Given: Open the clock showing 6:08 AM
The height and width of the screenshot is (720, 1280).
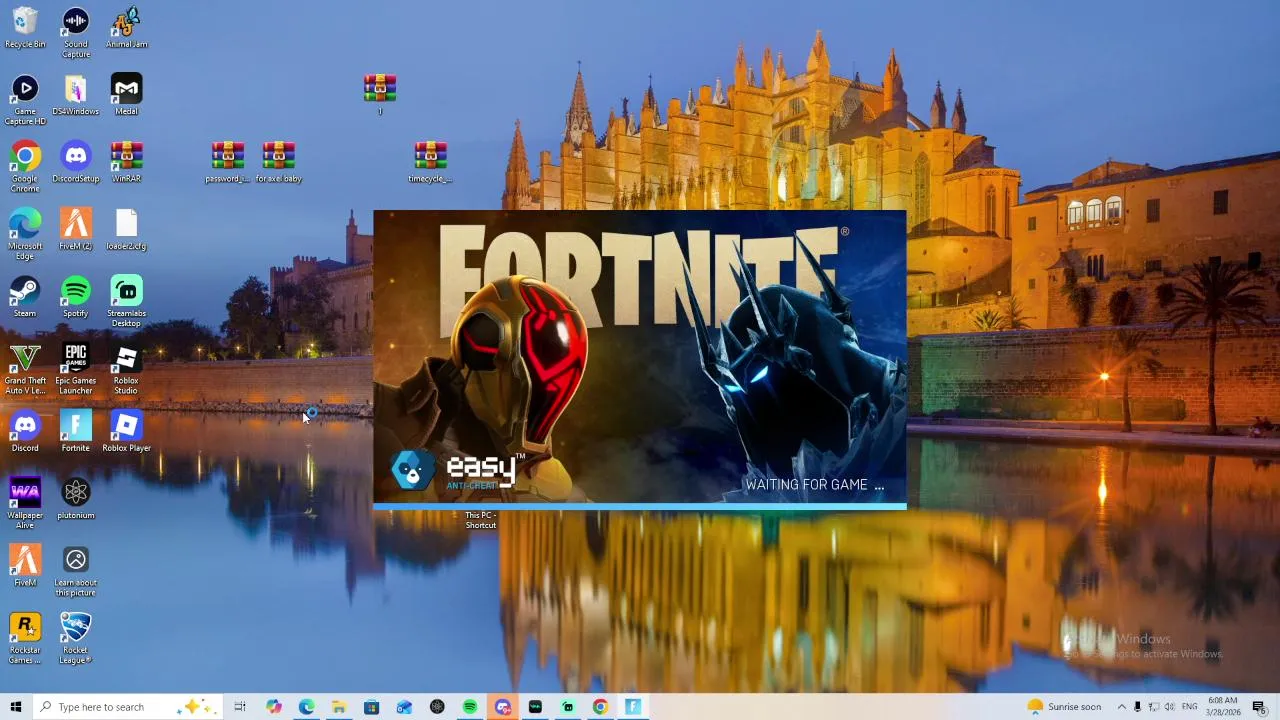Looking at the screenshot, I should pyautogui.click(x=1224, y=707).
